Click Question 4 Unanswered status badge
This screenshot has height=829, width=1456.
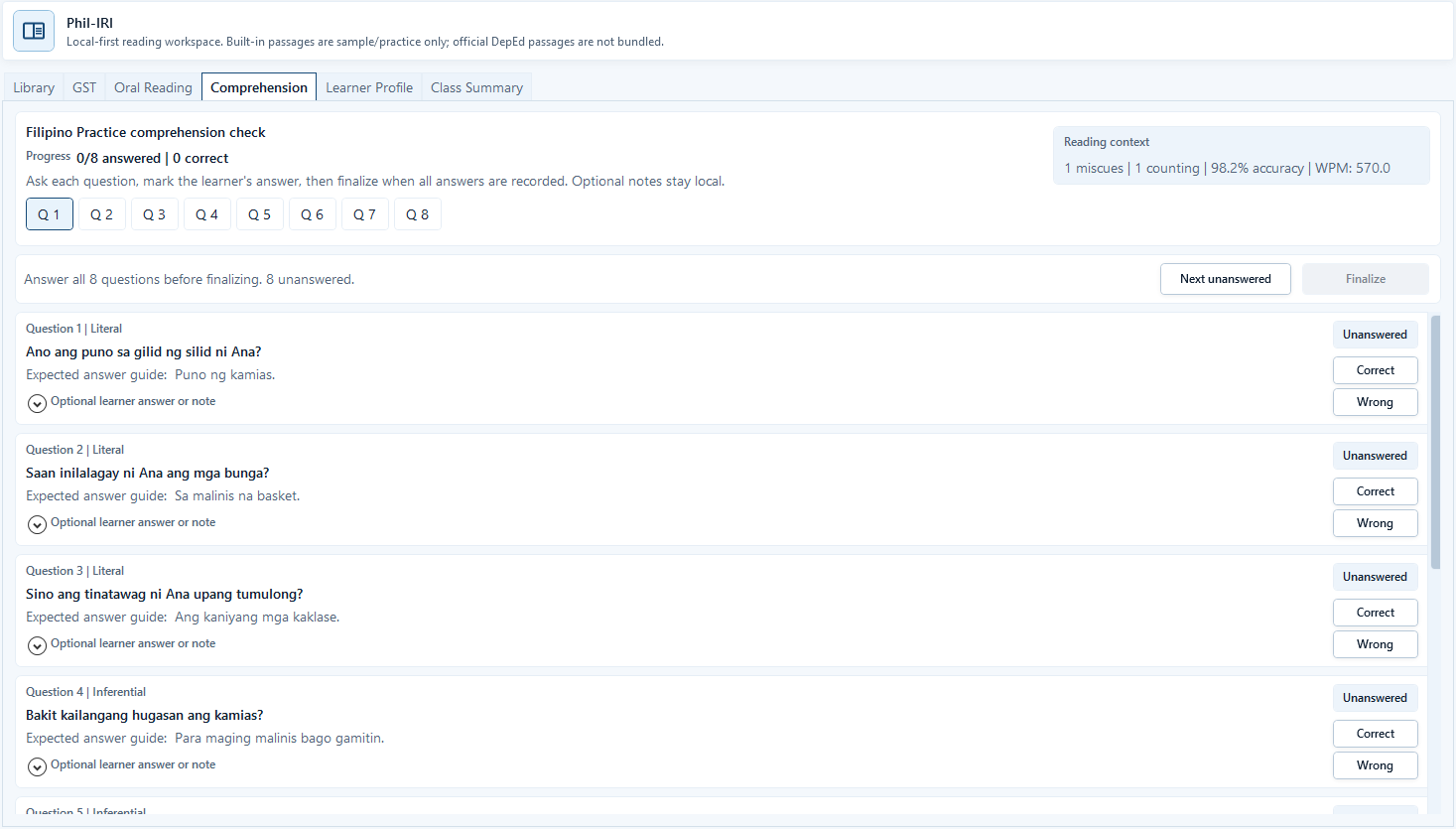click(1376, 698)
